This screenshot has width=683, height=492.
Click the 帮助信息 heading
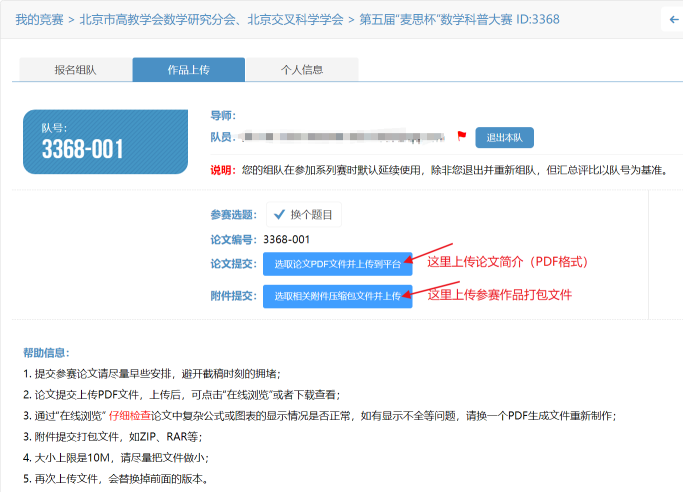point(46,353)
